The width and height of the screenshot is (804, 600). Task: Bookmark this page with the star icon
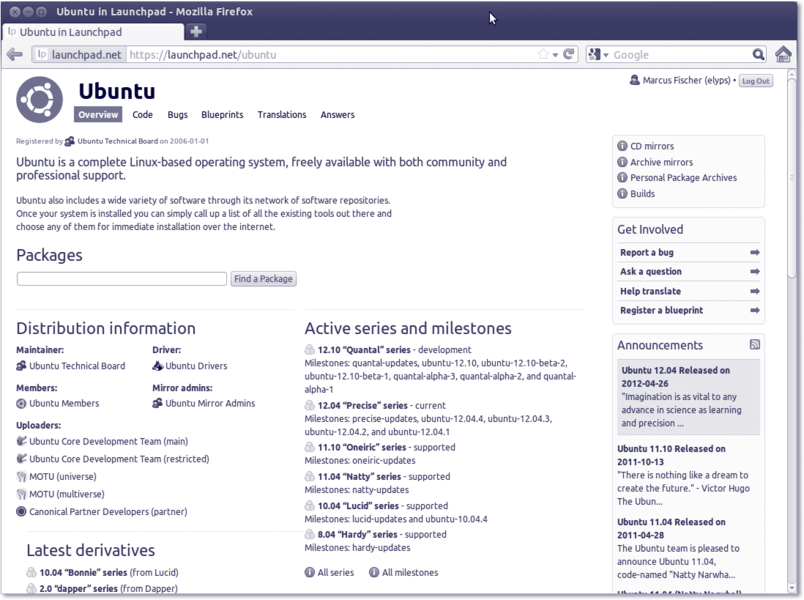543,55
